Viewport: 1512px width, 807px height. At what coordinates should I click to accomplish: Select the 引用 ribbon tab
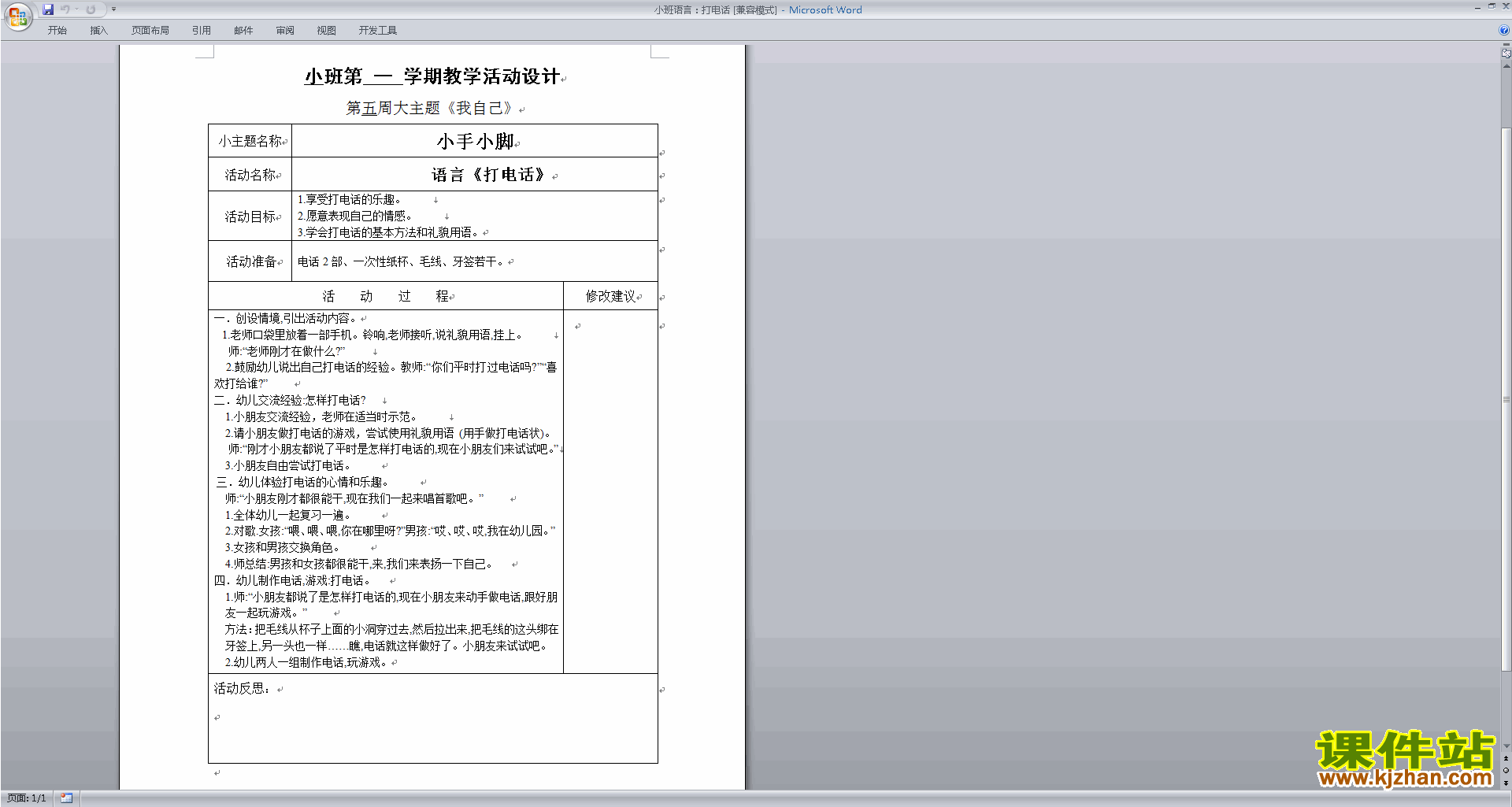202,31
